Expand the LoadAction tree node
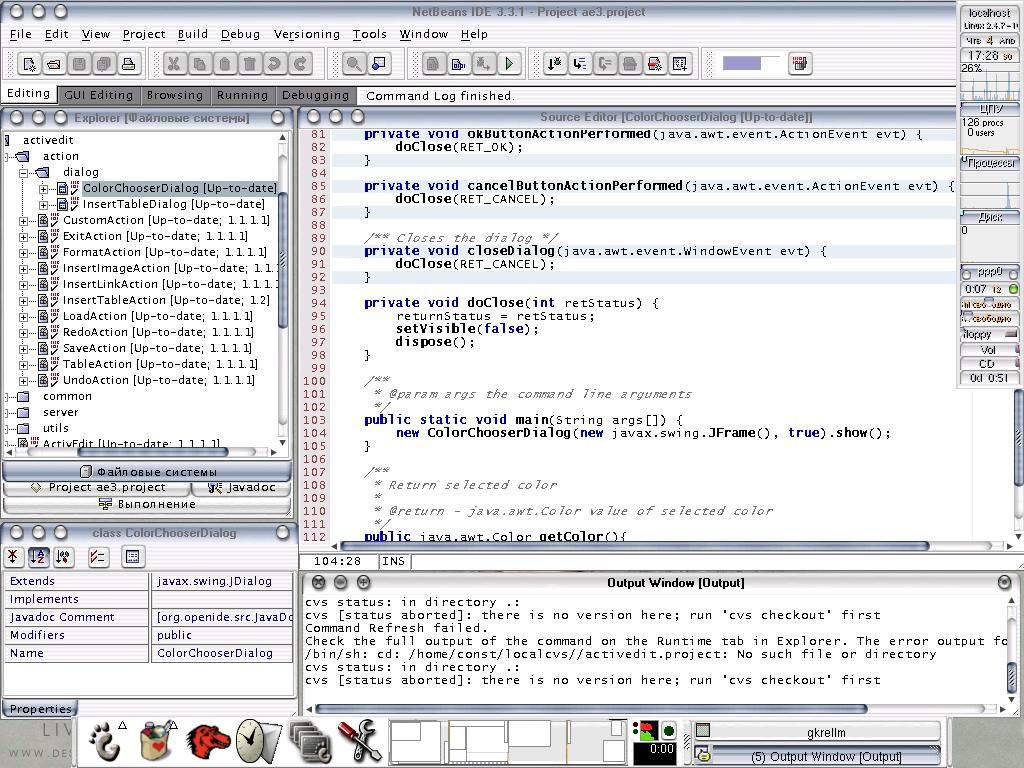The width and height of the screenshot is (1024, 768). pos(24,317)
